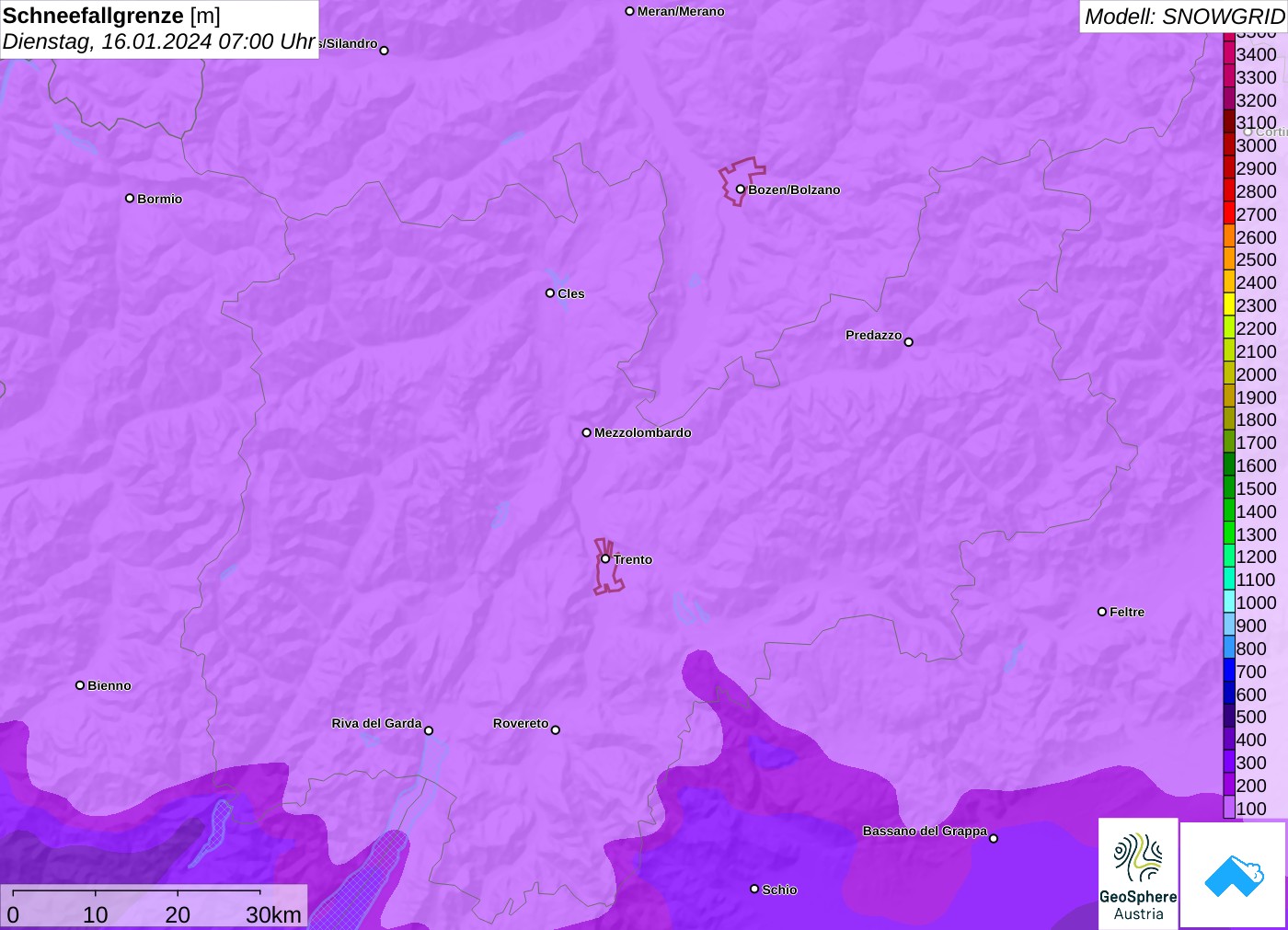The width and height of the screenshot is (1288, 930).
Task: Click the Feltre marker dot
Action: [1102, 611]
